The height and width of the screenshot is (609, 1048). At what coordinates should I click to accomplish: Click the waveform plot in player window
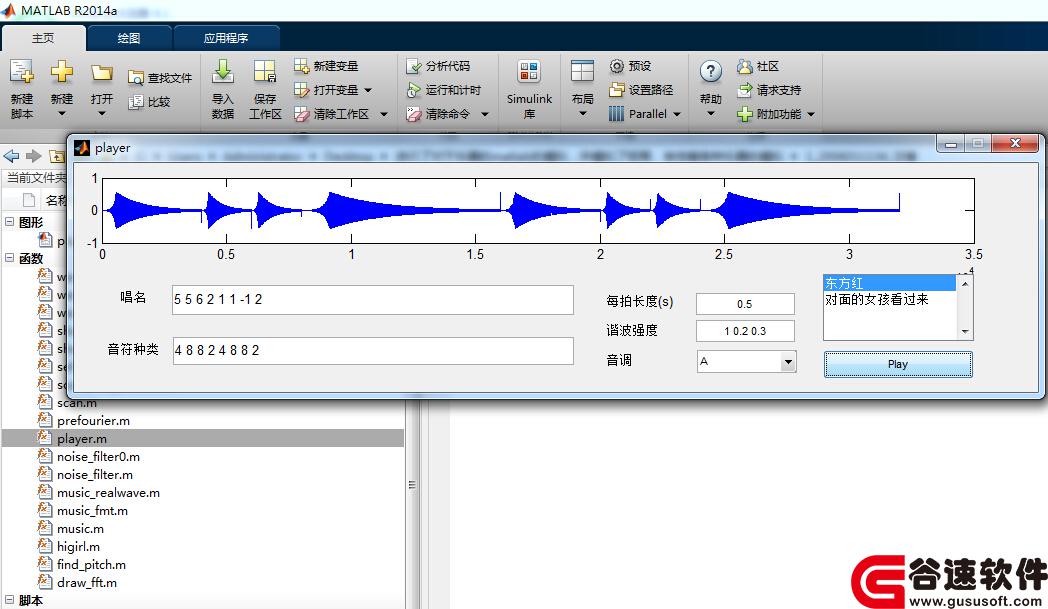coord(538,211)
